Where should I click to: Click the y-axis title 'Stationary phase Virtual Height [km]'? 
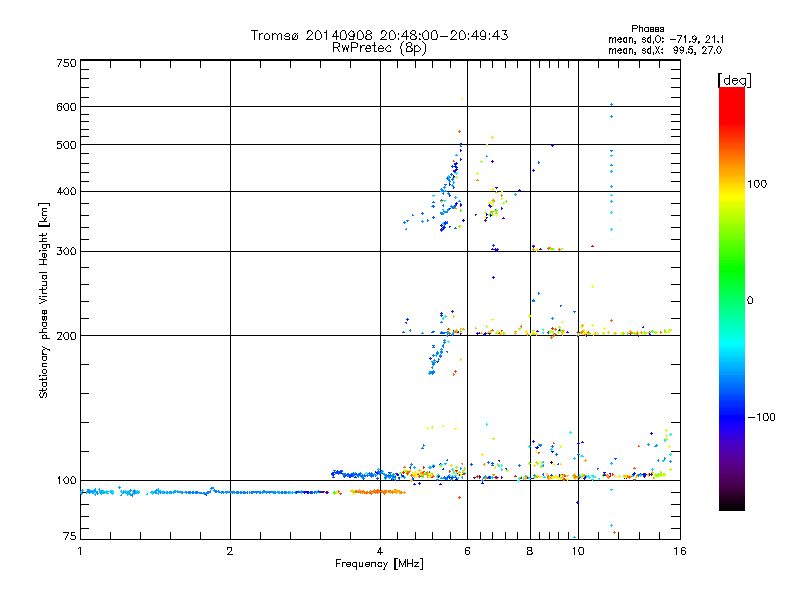pyautogui.click(x=43, y=301)
